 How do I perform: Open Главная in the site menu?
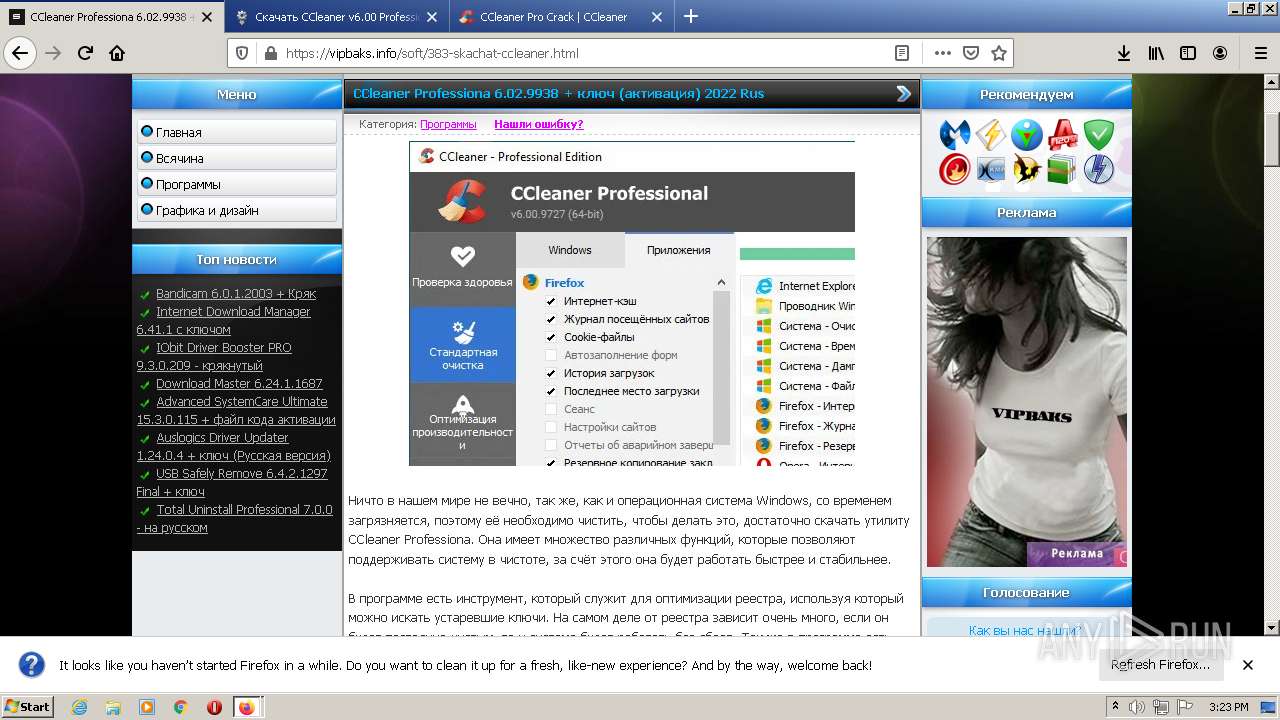coord(237,132)
